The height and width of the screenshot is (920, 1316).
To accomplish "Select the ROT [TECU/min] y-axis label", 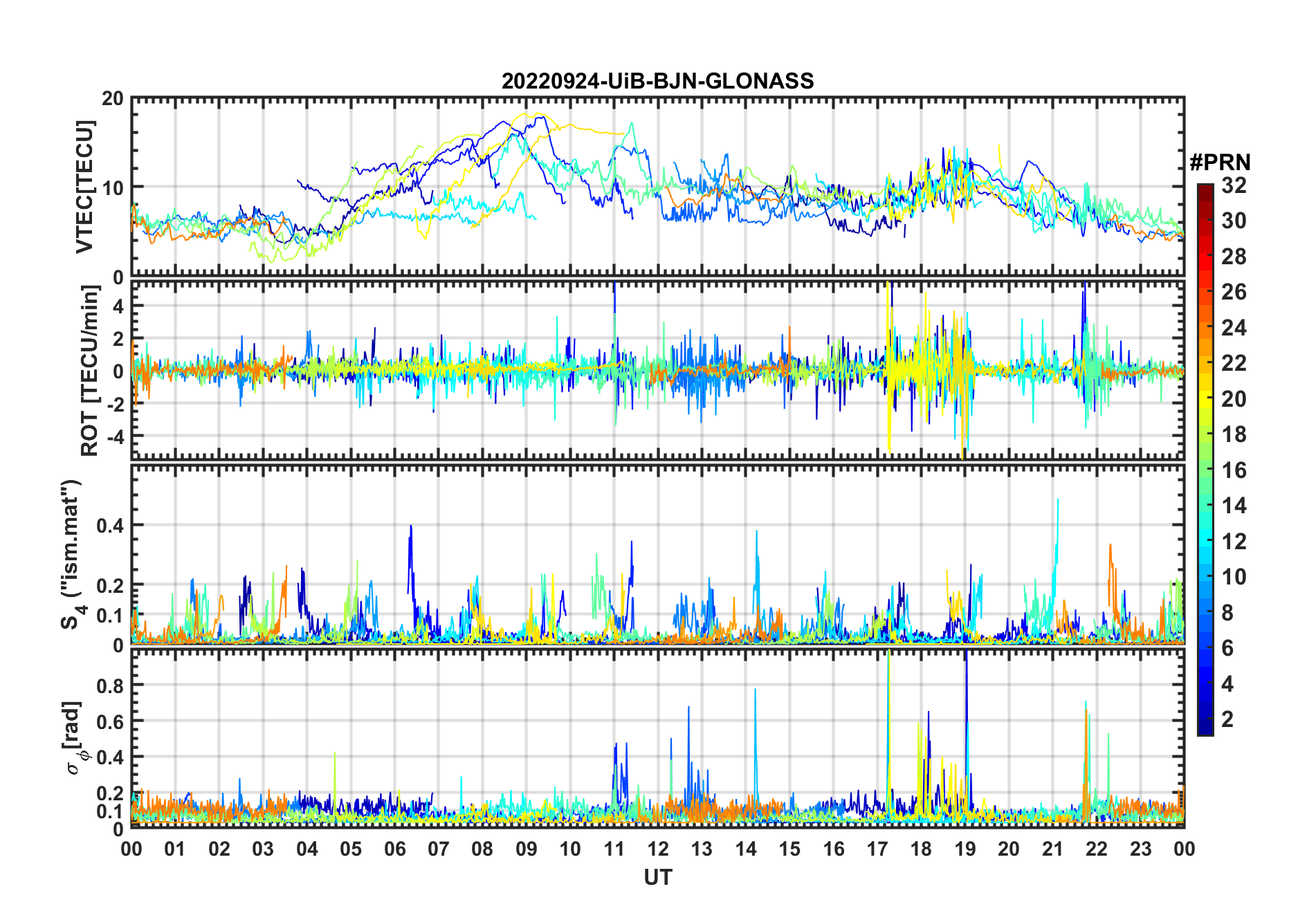I will 89,371.
